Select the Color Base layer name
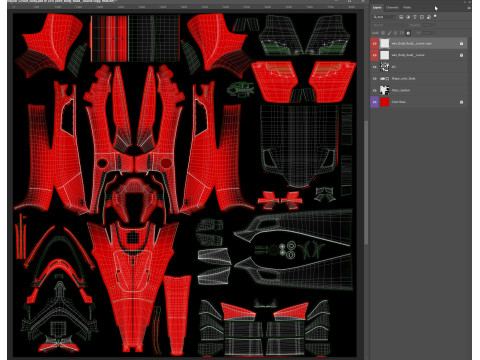This screenshot has width=480, height=360. pyautogui.click(x=399, y=102)
